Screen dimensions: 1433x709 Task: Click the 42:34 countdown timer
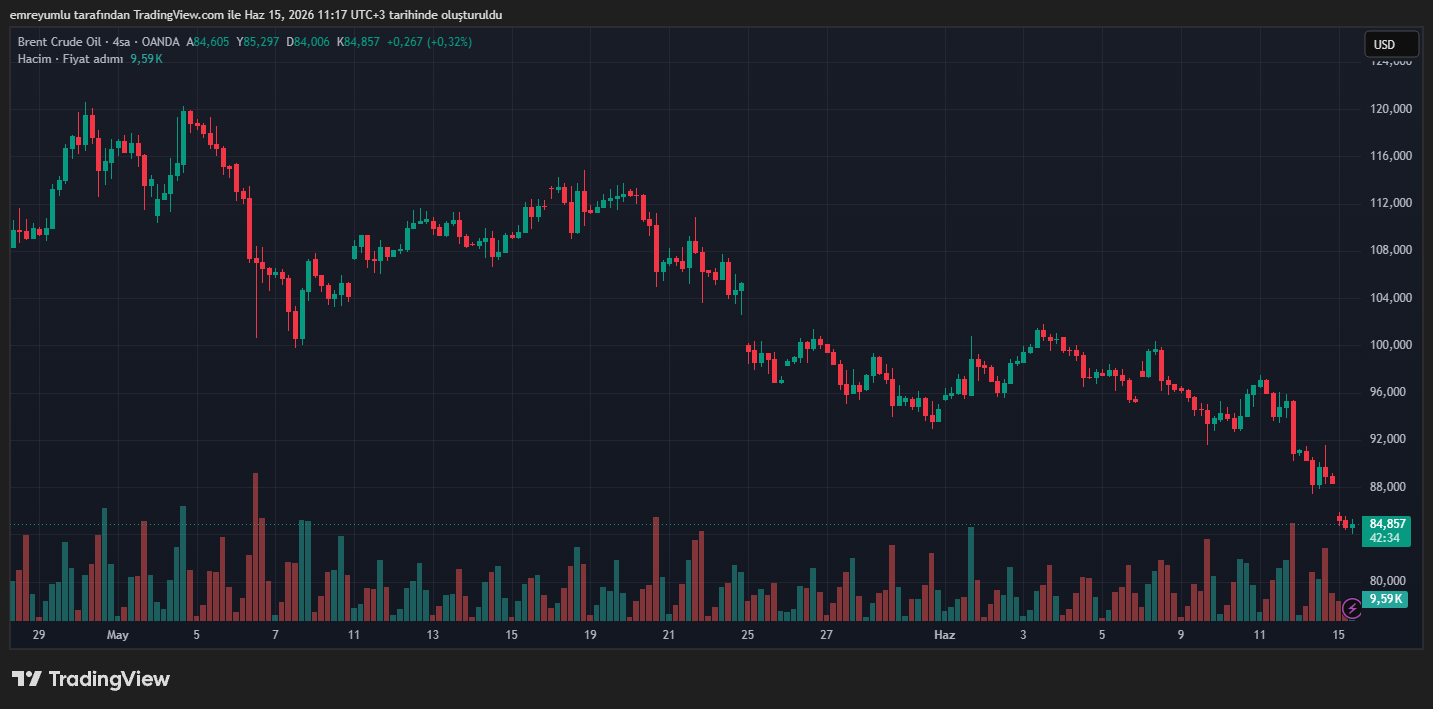click(1387, 538)
